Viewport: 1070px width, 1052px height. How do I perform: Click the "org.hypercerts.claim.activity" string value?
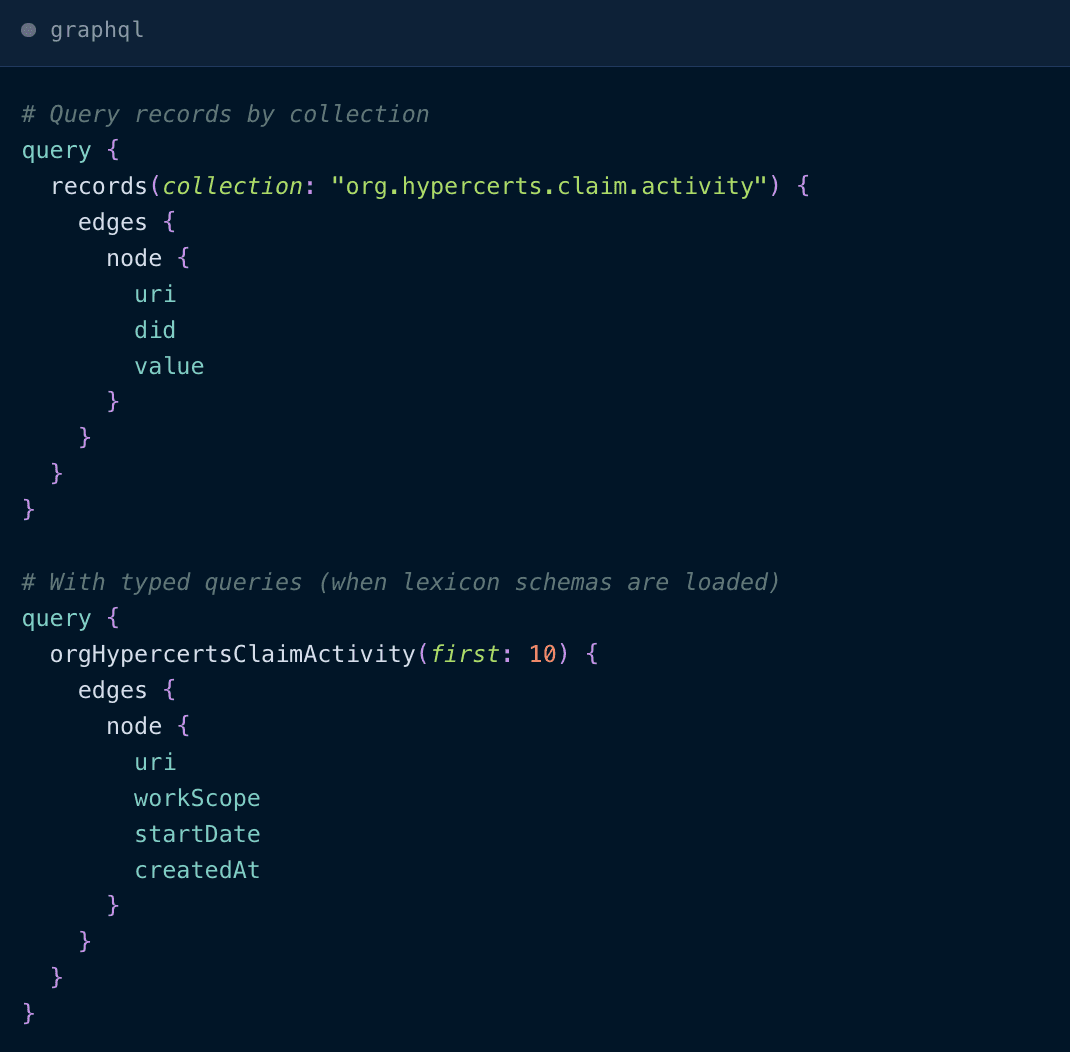coord(549,186)
